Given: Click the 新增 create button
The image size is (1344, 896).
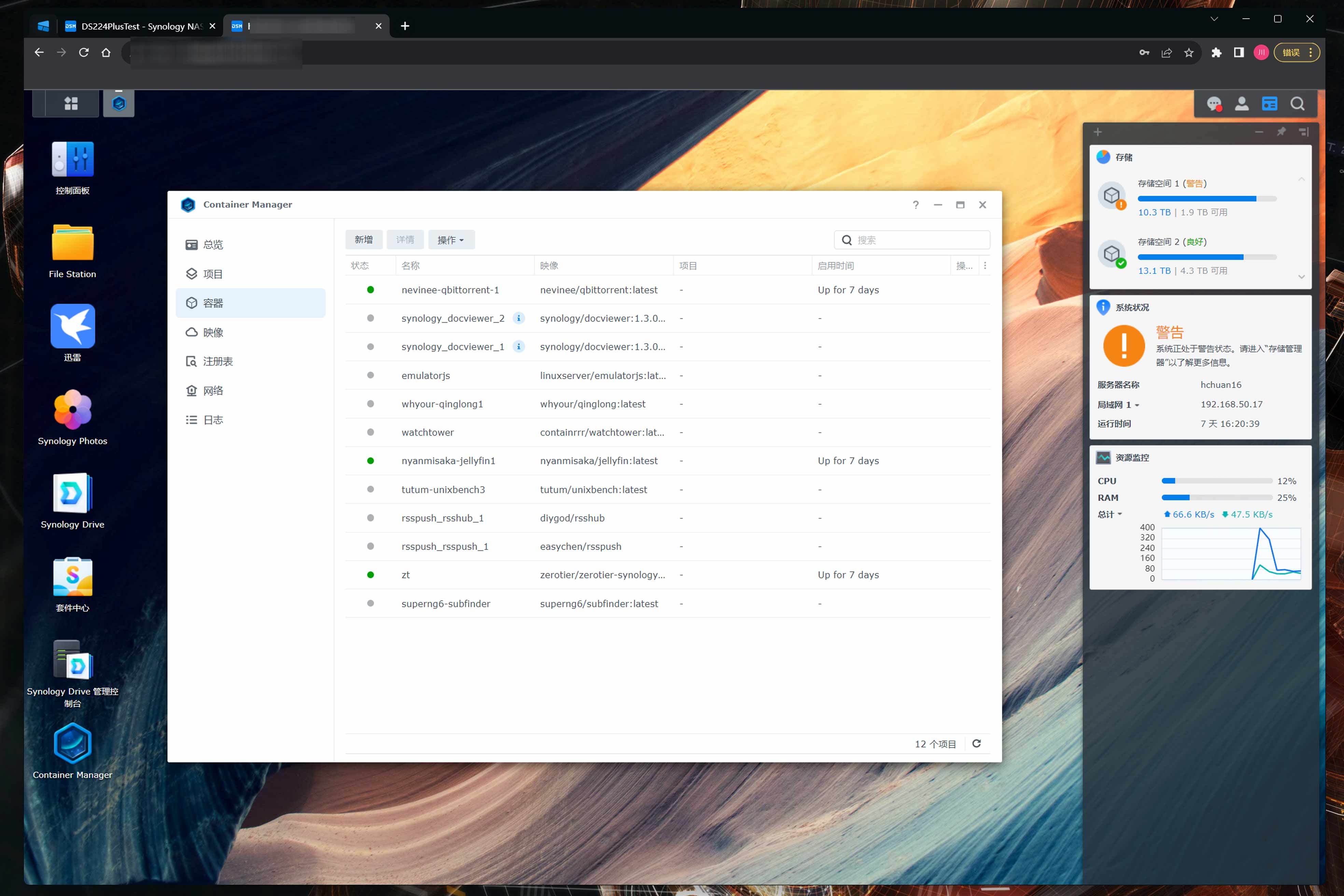Looking at the screenshot, I should click(x=363, y=240).
